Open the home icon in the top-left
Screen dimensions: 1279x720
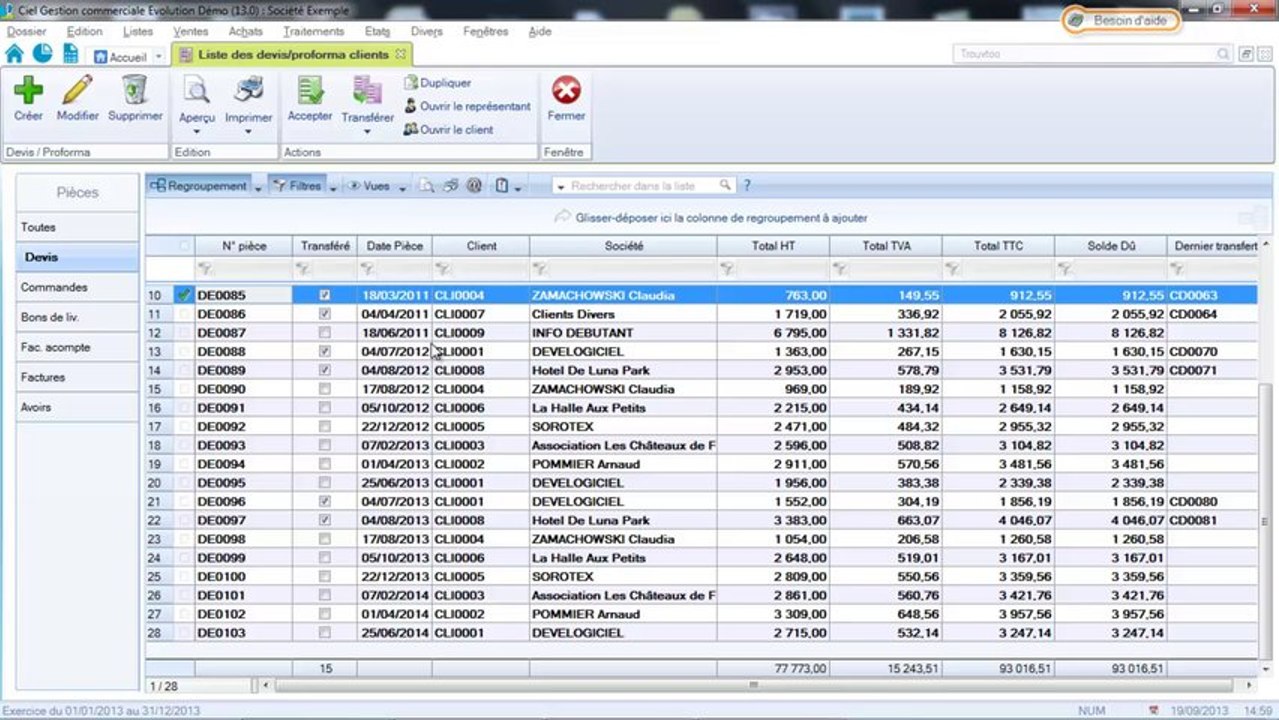[x=14, y=54]
